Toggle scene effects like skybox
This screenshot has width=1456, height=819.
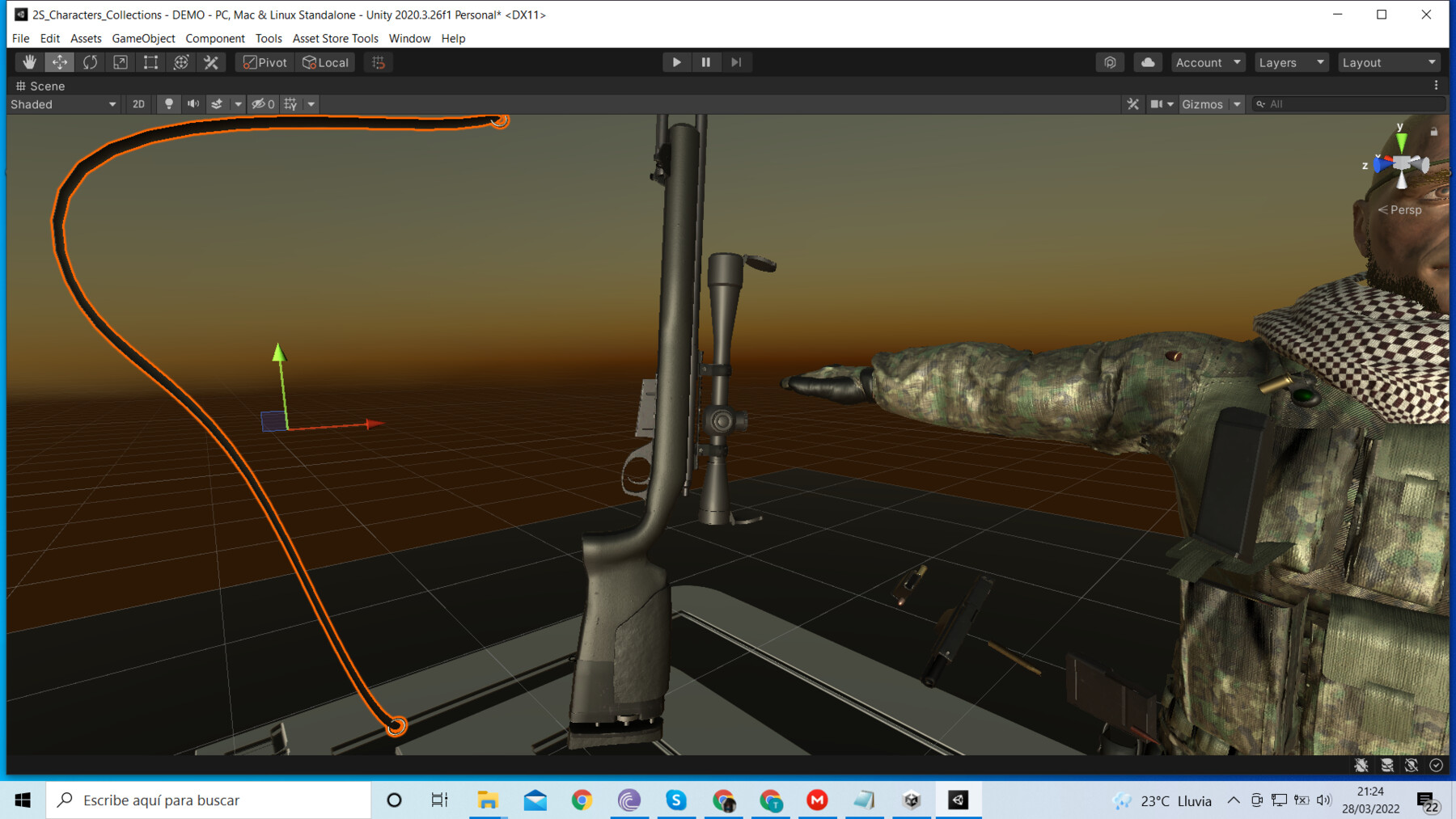(217, 104)
